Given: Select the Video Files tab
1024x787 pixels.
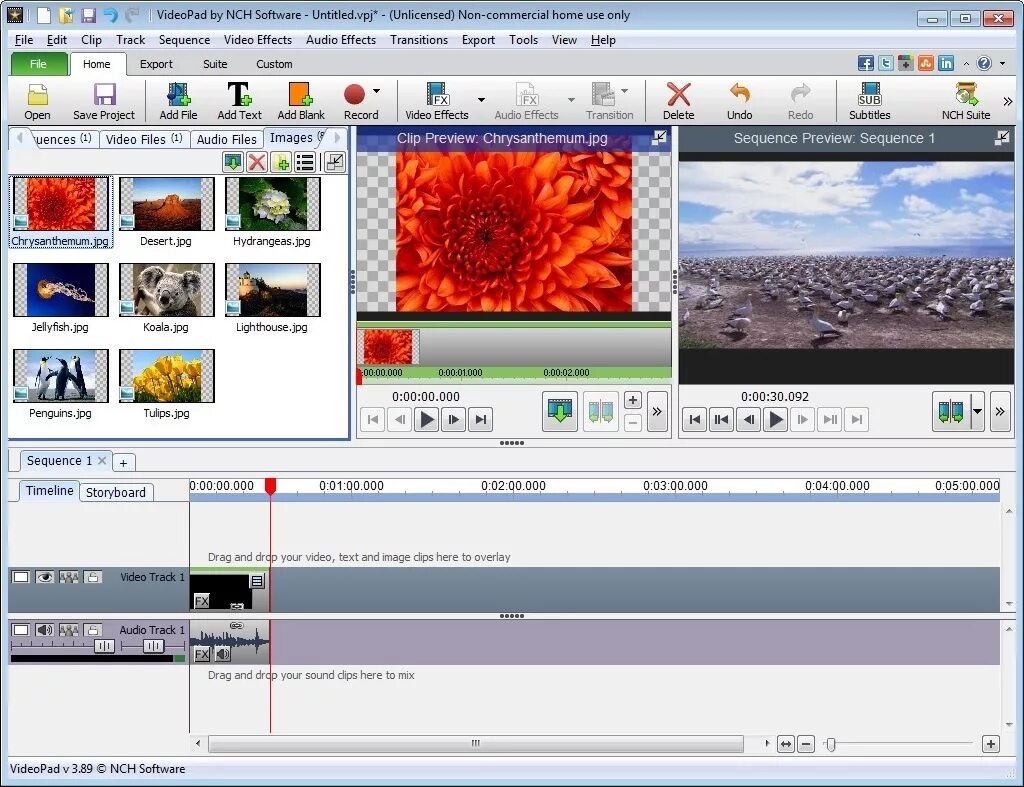Looking at the screenshot, I should 144,139.
